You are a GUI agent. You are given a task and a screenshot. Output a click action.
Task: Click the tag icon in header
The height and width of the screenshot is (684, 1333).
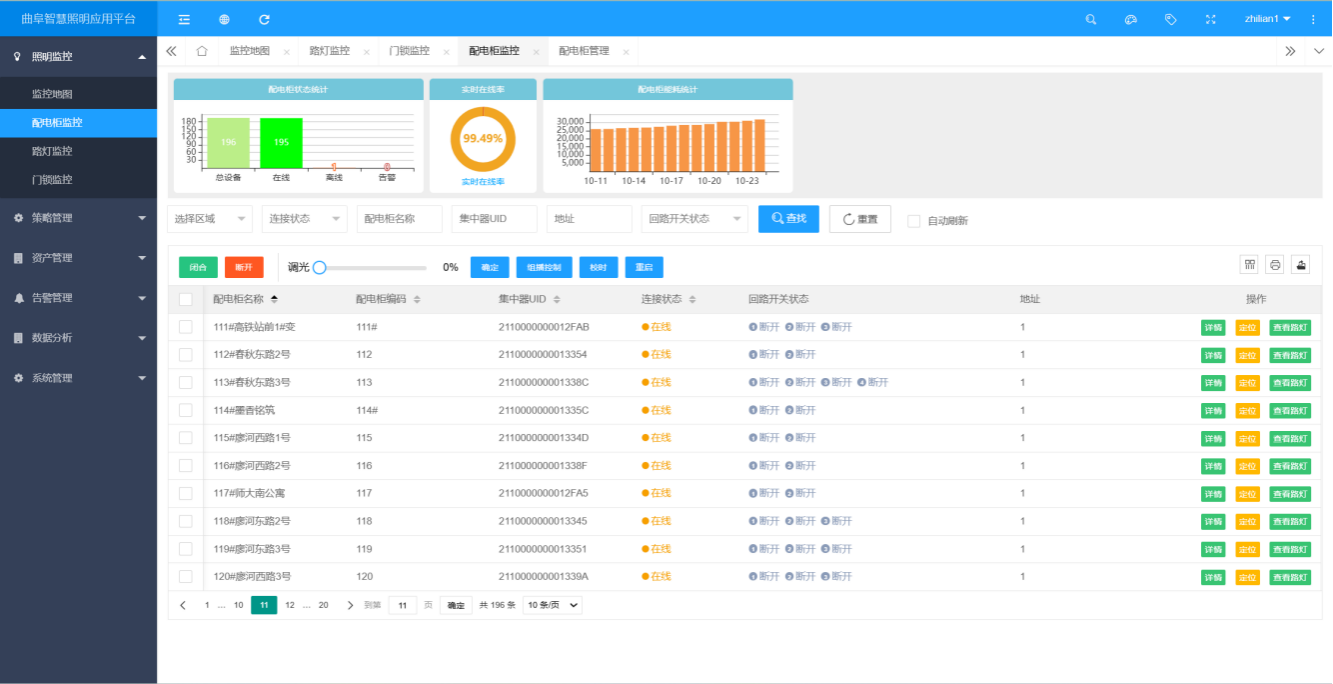point(1171,19)
